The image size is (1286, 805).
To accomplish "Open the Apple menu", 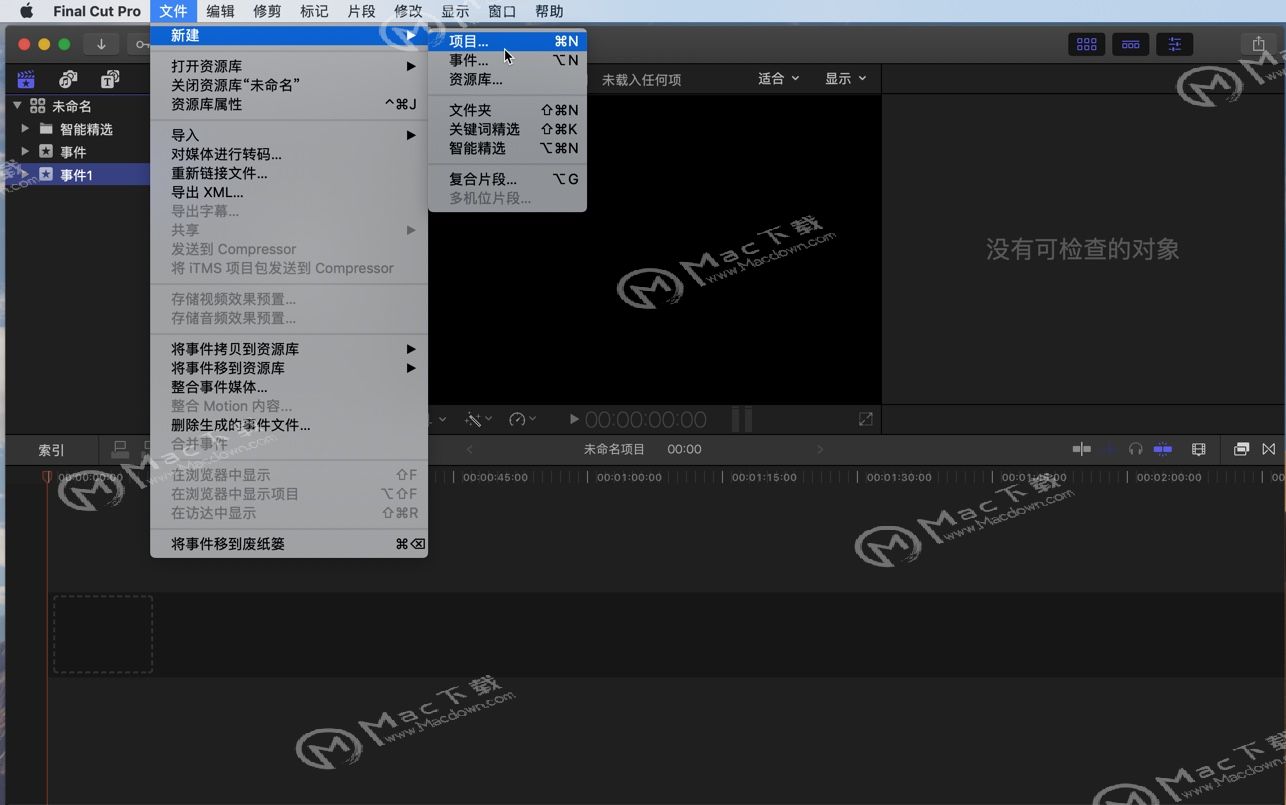I will (26, 11).
